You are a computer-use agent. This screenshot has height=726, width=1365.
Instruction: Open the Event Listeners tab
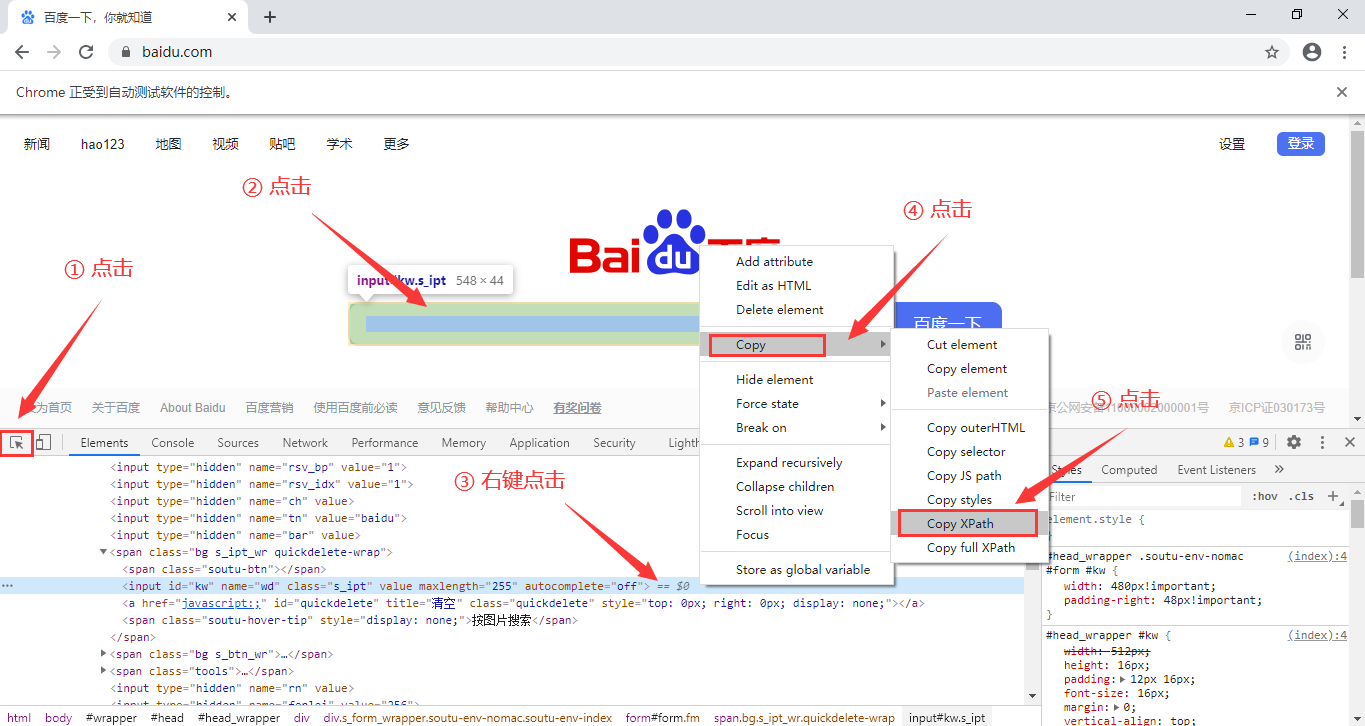(x=1215, y=470)
